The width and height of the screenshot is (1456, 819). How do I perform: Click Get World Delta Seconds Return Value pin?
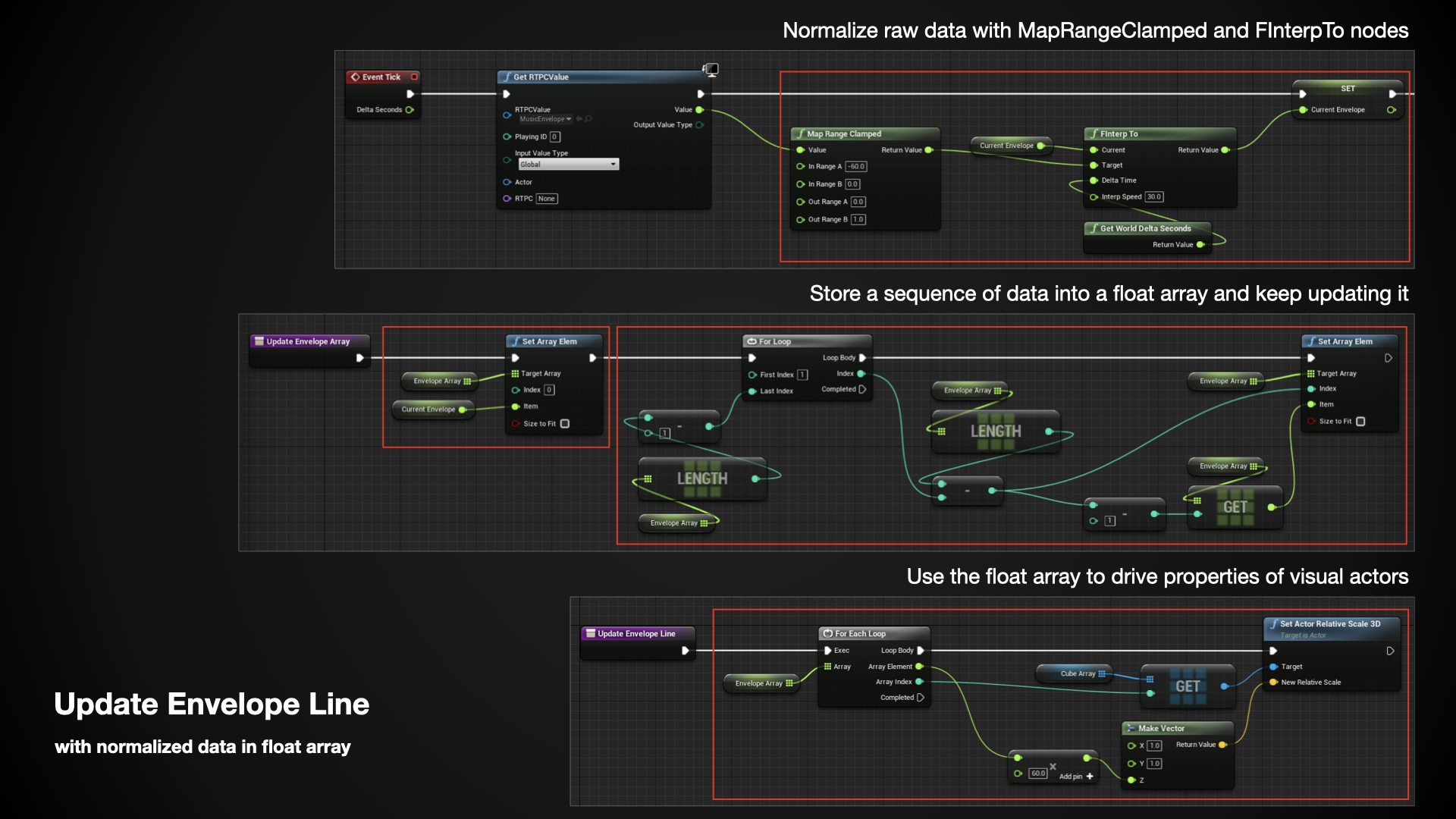(x=1200, y=245)
